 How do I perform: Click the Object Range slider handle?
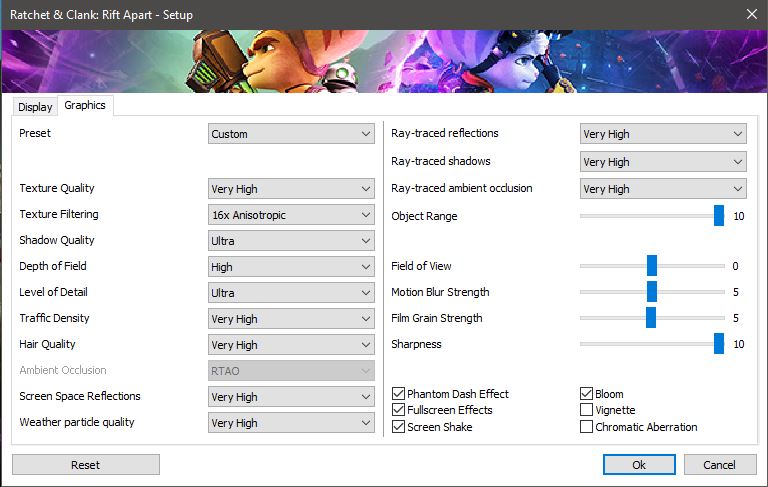pyautogui.click(x=719, y=216)
